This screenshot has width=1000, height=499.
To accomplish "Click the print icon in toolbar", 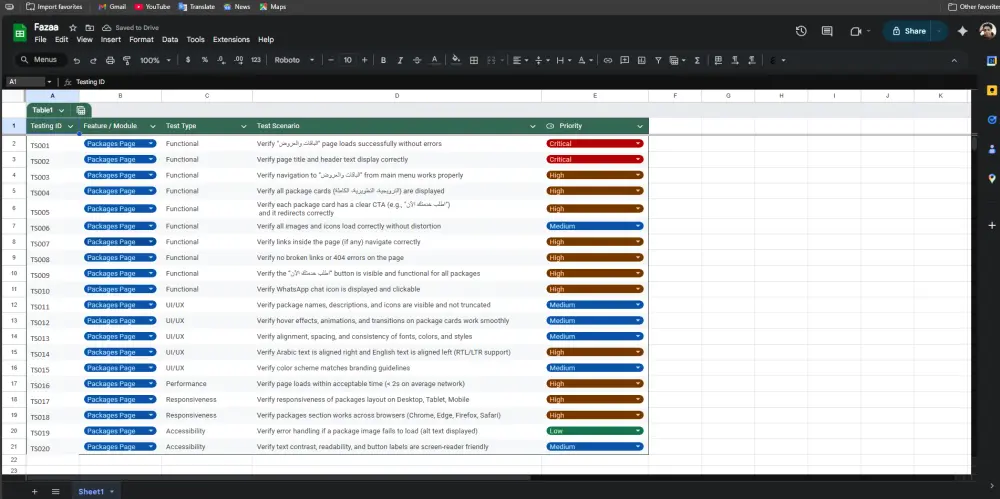I will coord(110,60).
